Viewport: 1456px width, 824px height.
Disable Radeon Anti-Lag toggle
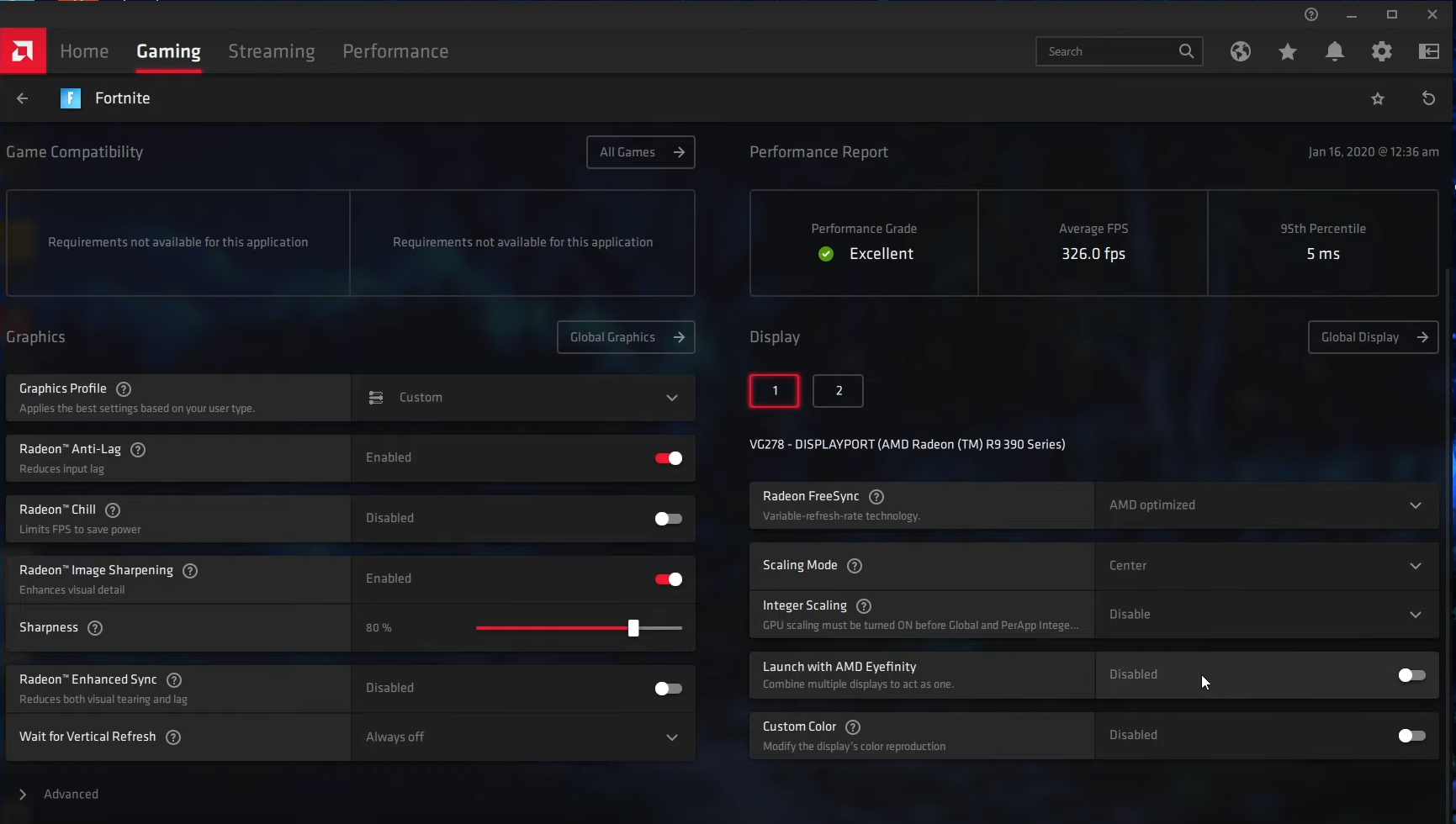669,458
